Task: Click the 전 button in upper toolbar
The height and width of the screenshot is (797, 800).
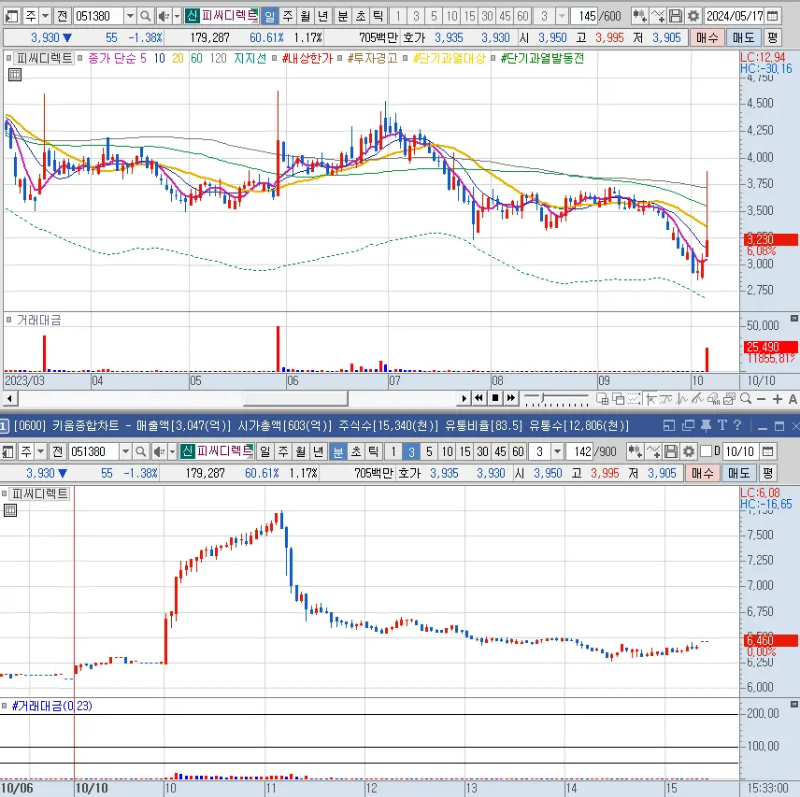Action: (x=62, y=16)
